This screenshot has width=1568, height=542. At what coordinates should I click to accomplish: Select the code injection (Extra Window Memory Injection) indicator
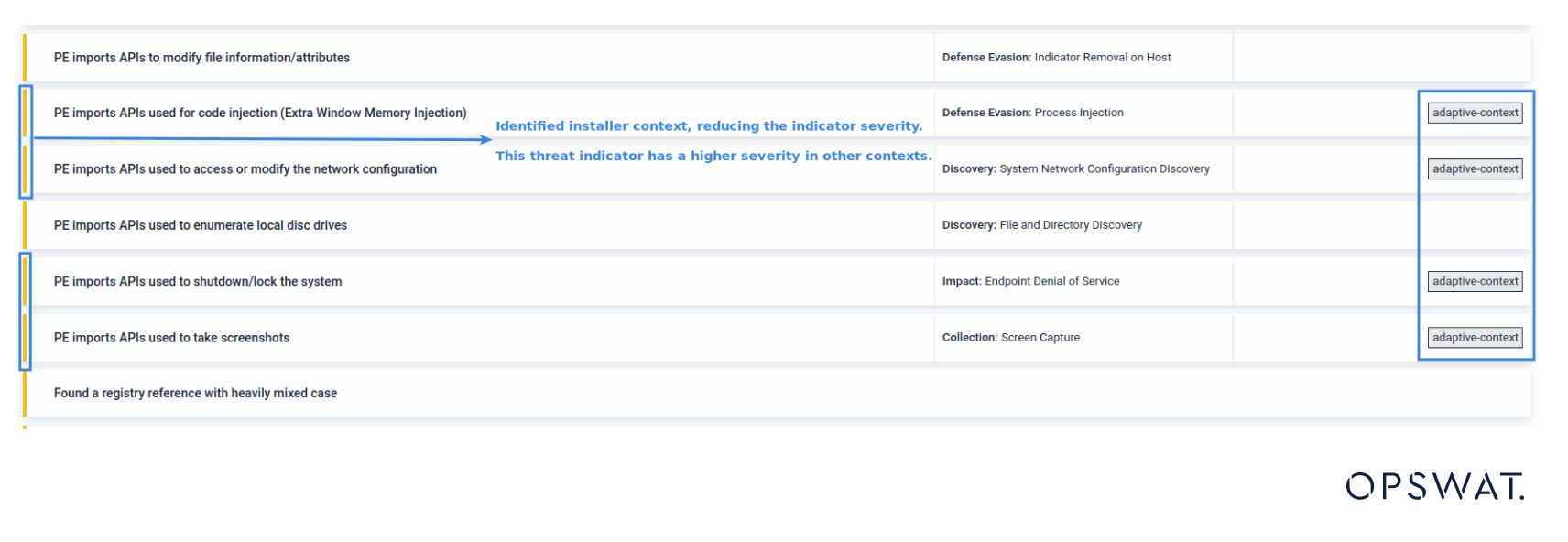point(259,113)
